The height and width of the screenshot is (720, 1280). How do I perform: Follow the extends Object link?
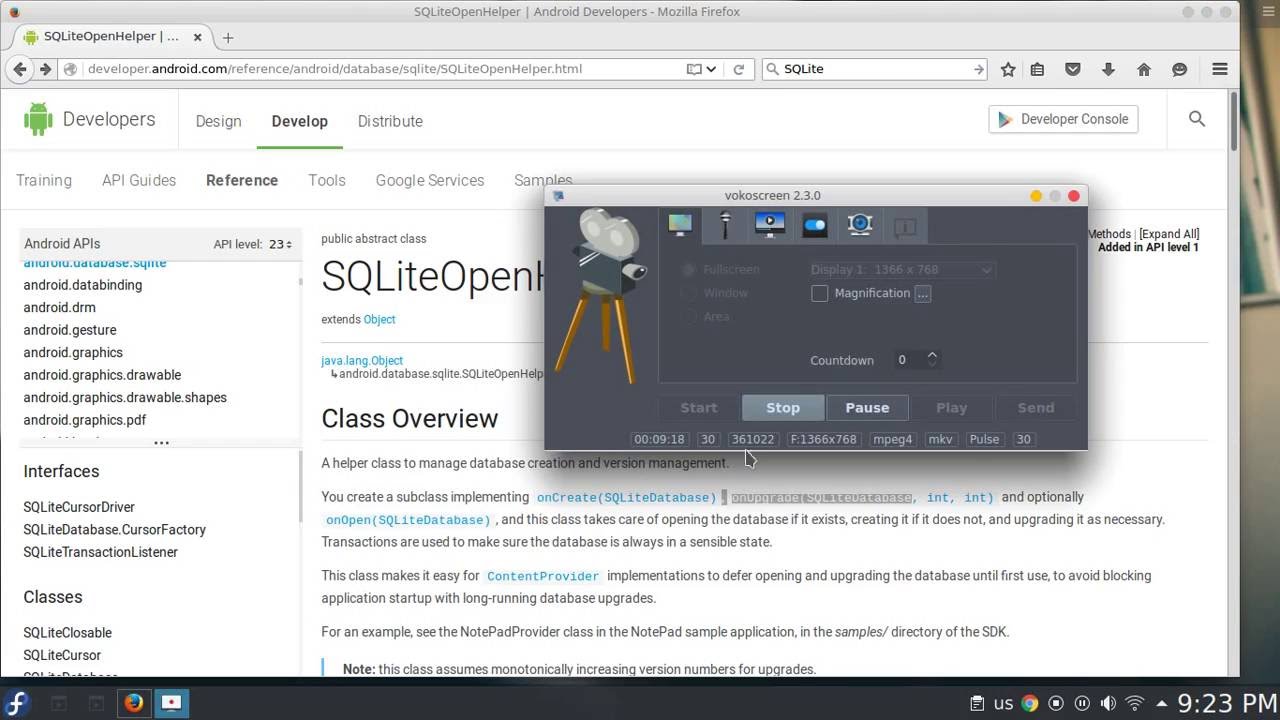tap(379, 319)
